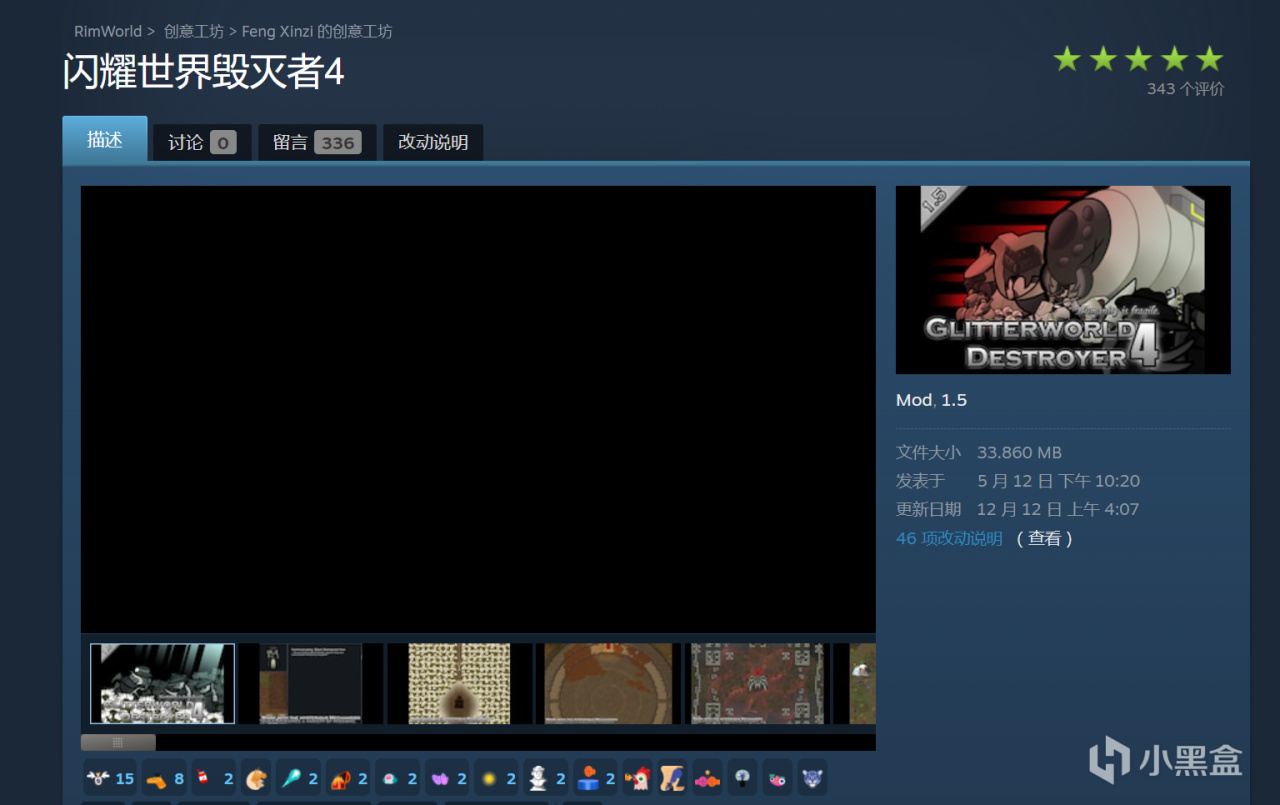
Task: Select the red and white award icon
Action: pyautogui.click(x=214, y=778)
